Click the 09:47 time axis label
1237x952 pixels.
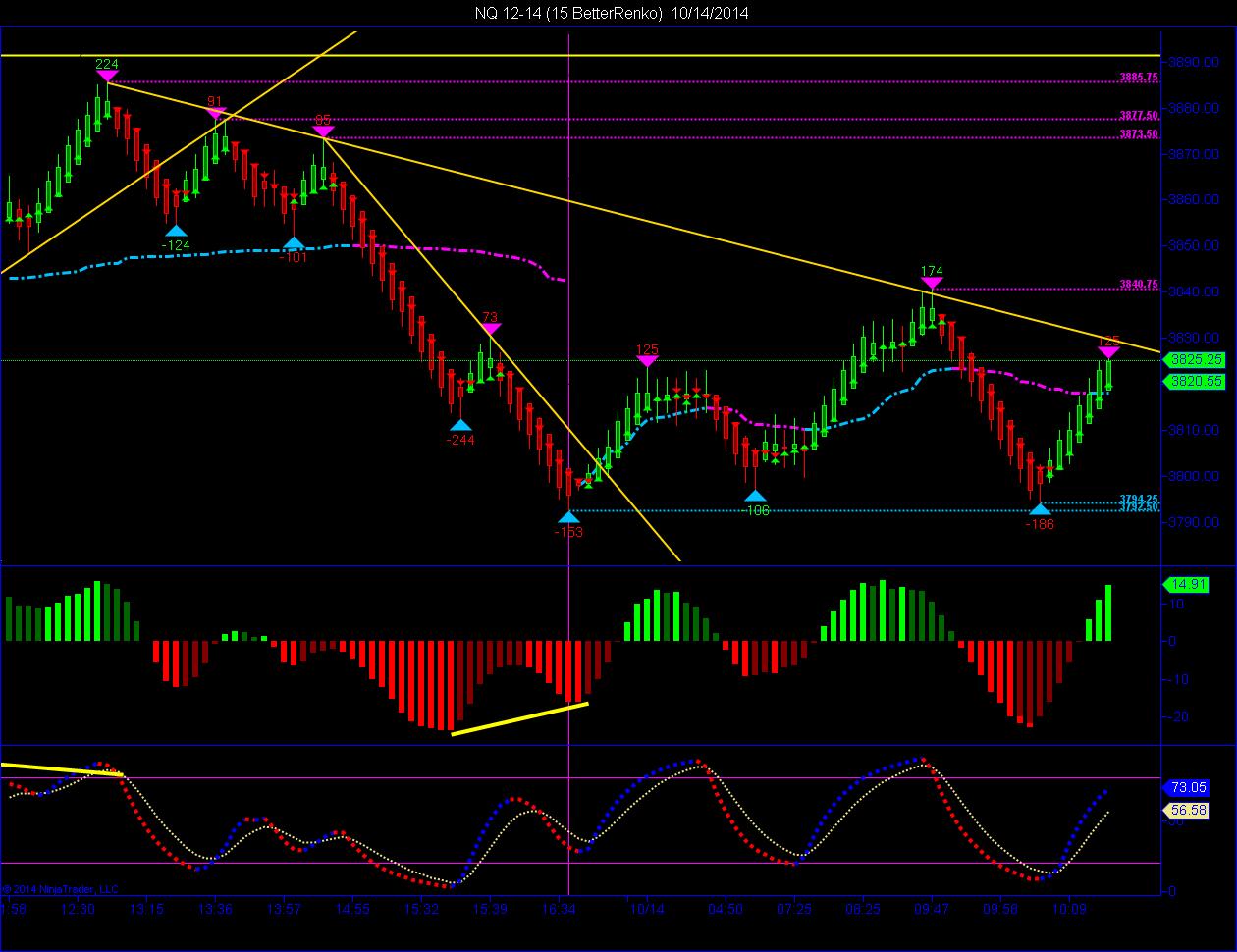coord(932,910)
